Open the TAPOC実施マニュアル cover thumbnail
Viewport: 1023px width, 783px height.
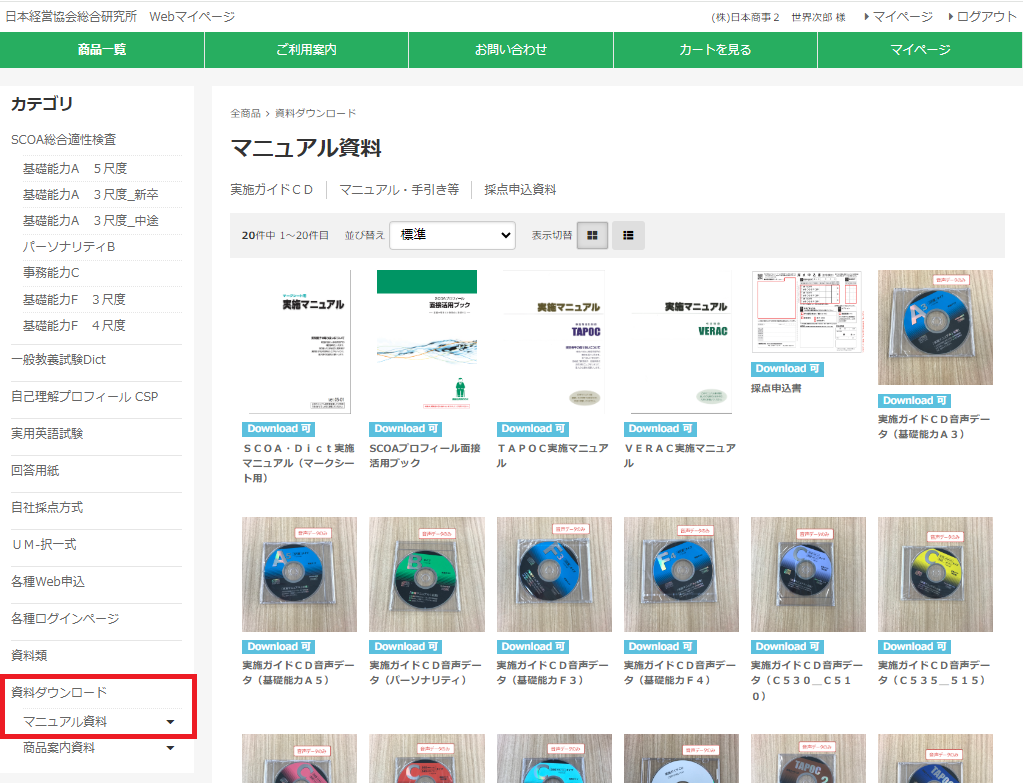pos(554,342)
